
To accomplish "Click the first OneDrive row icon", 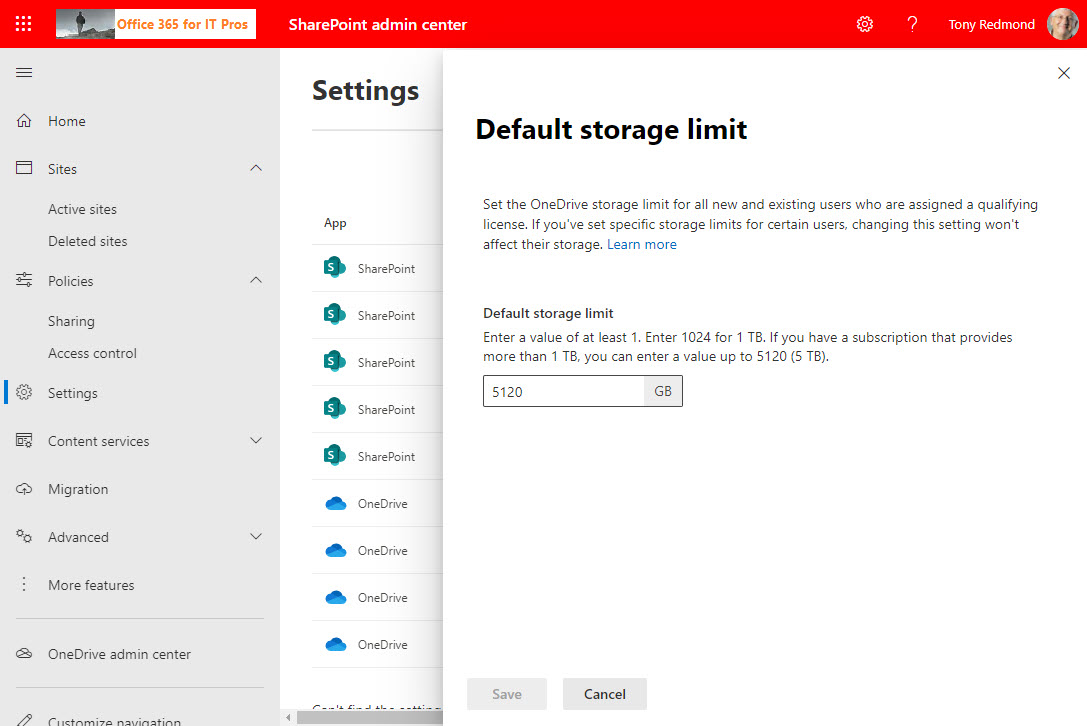I will 336,503.
